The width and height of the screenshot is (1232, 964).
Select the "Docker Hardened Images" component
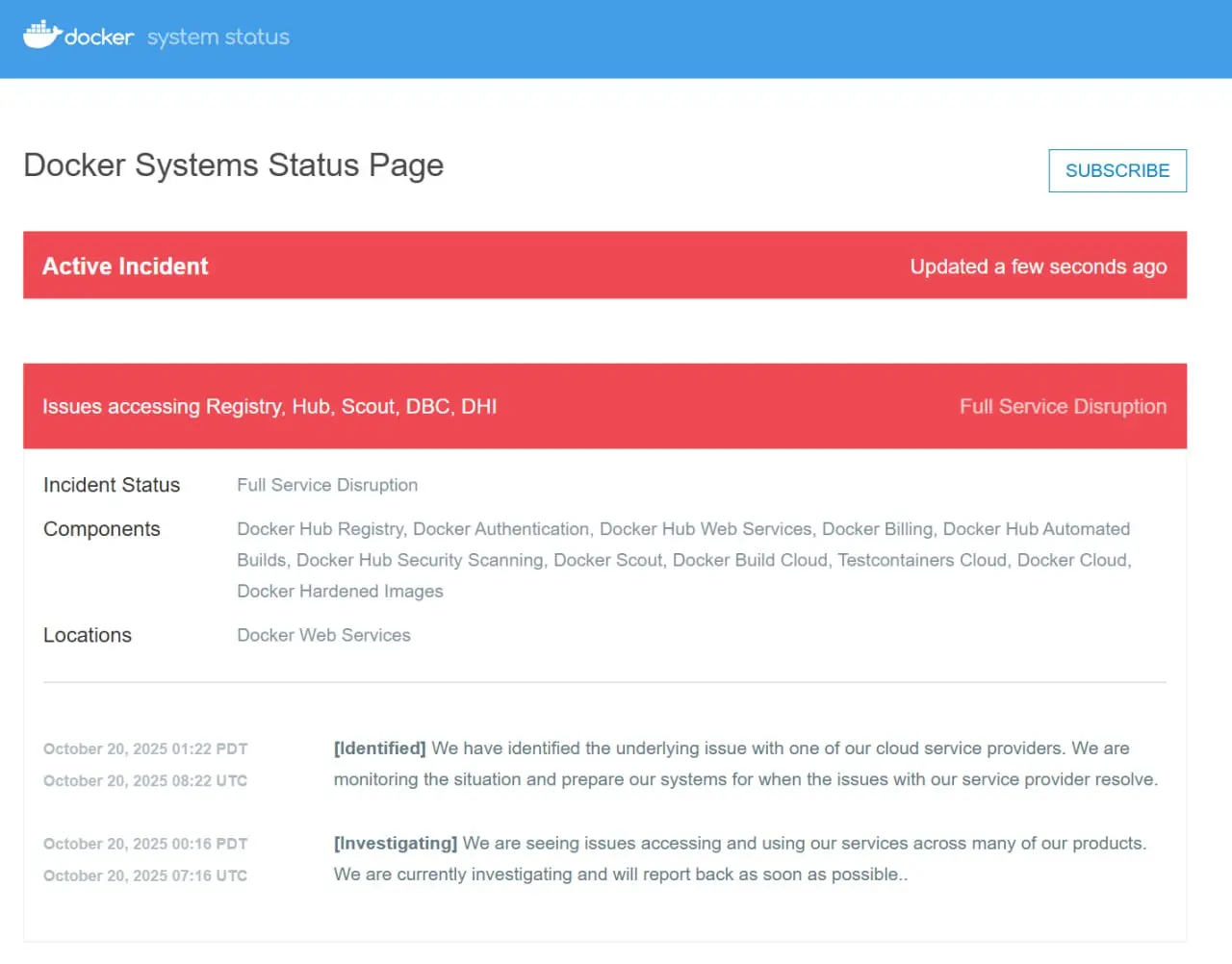click(x=341, y=591)
